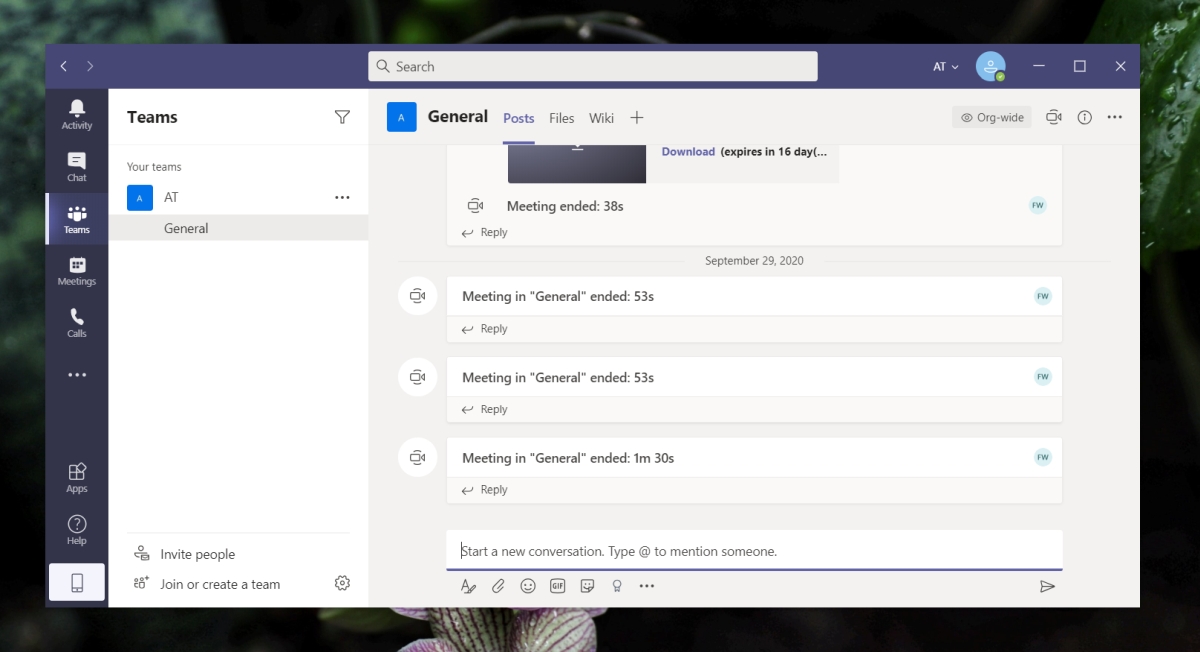Screen dimensions: 1200x652
Task: View the Org-wide channel visibility badge
Action: pyautogui.click(x=991, y=117)
